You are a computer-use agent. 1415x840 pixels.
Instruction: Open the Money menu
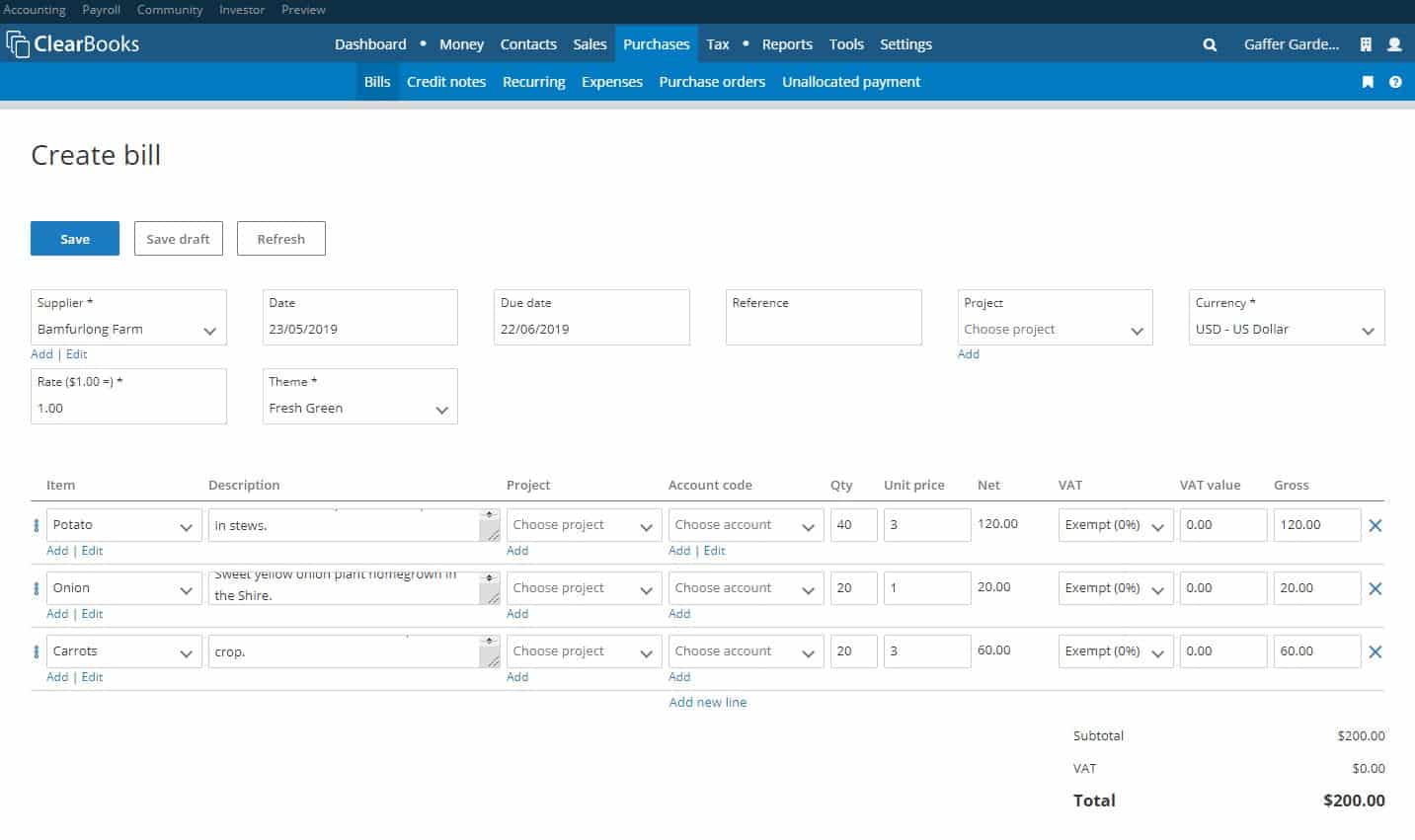click(461, 44)
